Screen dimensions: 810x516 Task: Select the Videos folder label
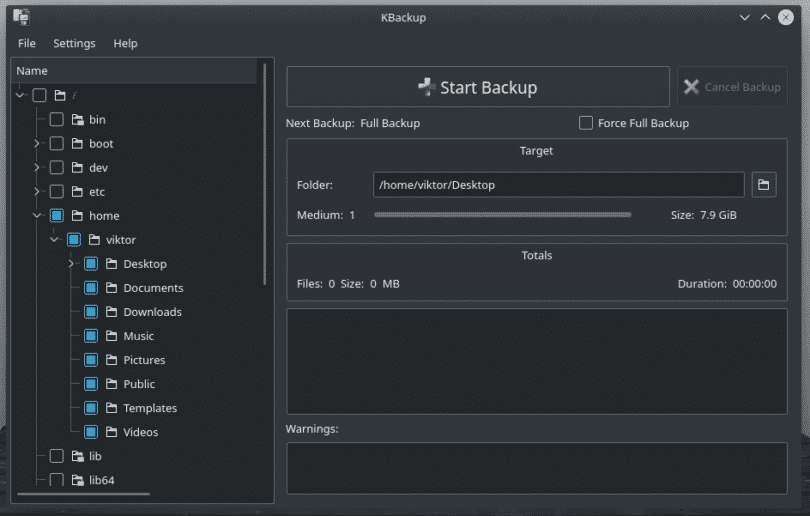tap(141, 432)
